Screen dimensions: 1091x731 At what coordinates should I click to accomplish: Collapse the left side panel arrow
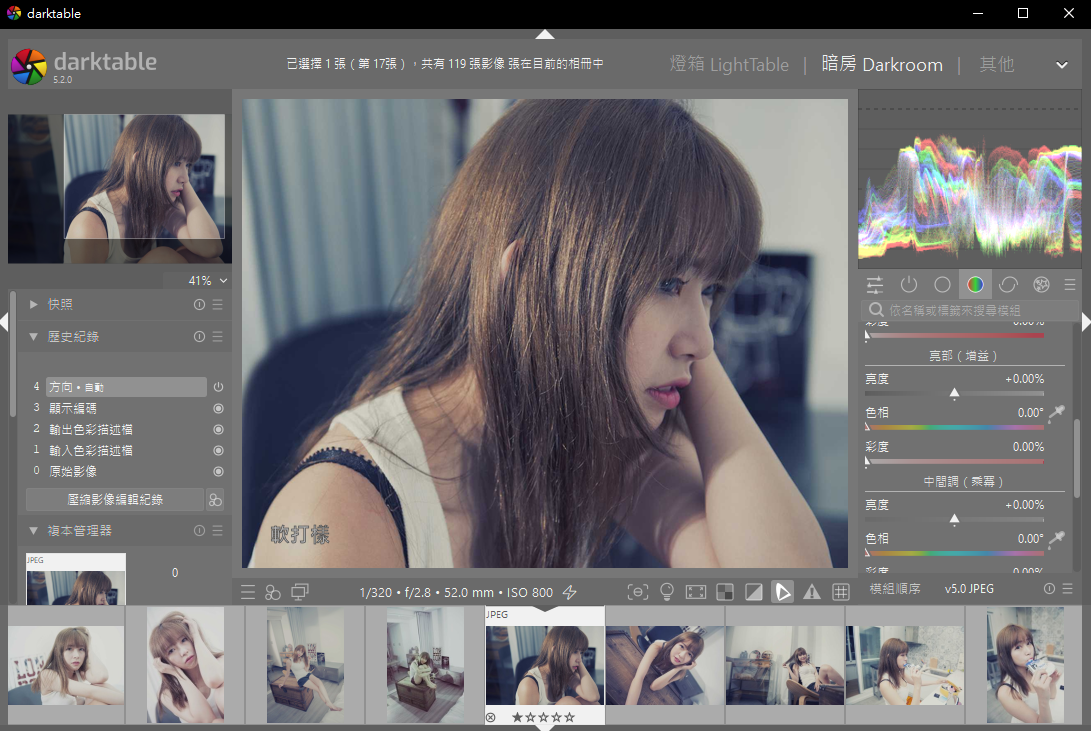[4, 322]
